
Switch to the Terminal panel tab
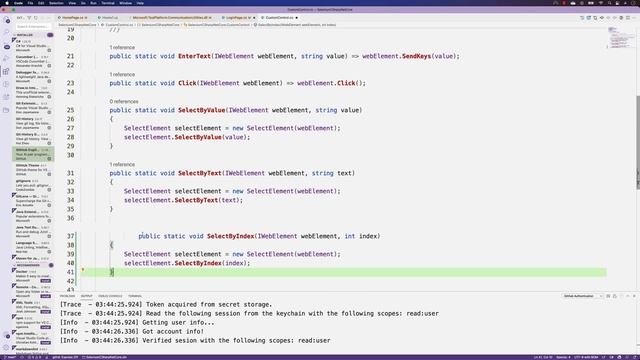135,296
